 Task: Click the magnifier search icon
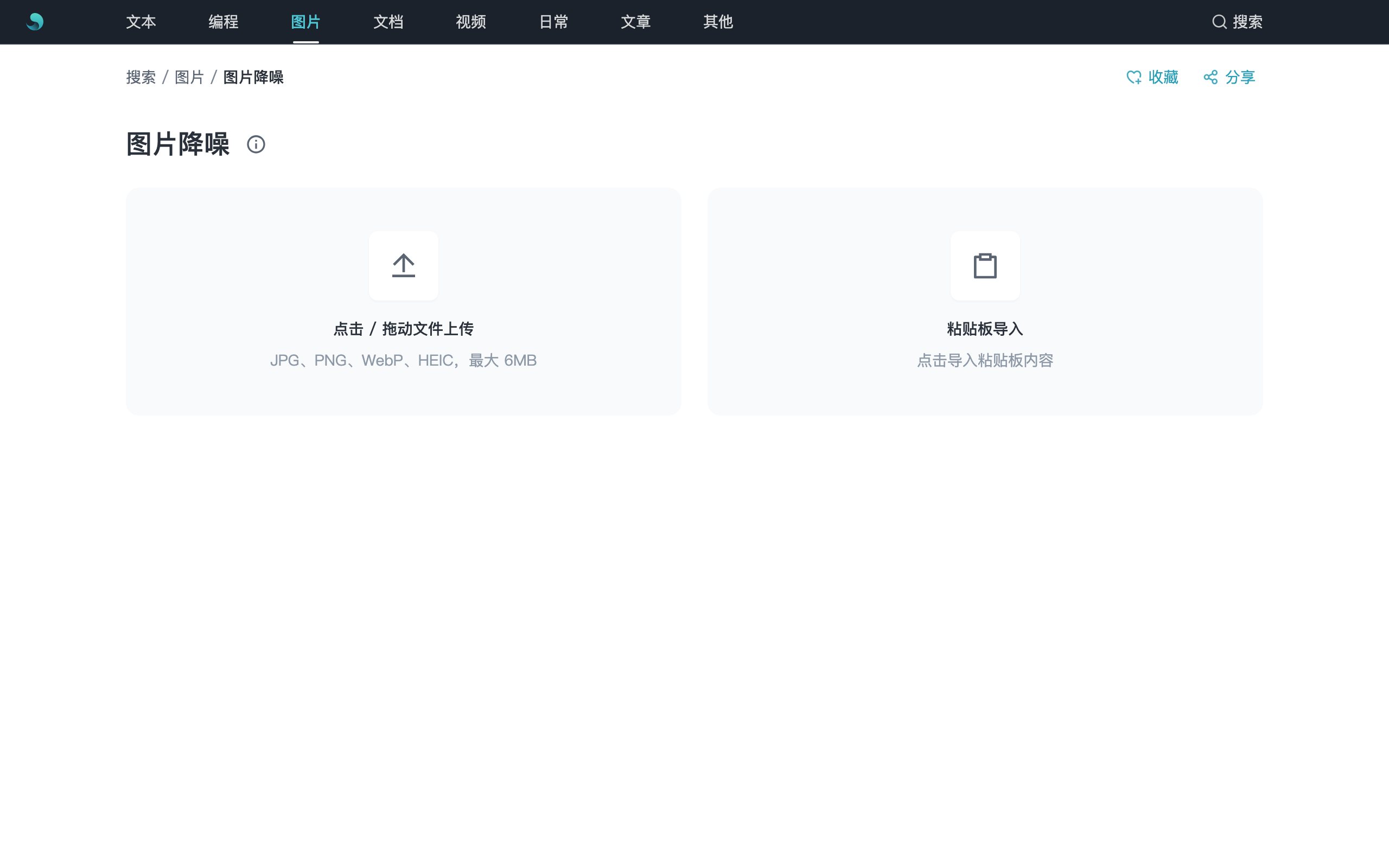[x=1219, y=22]
